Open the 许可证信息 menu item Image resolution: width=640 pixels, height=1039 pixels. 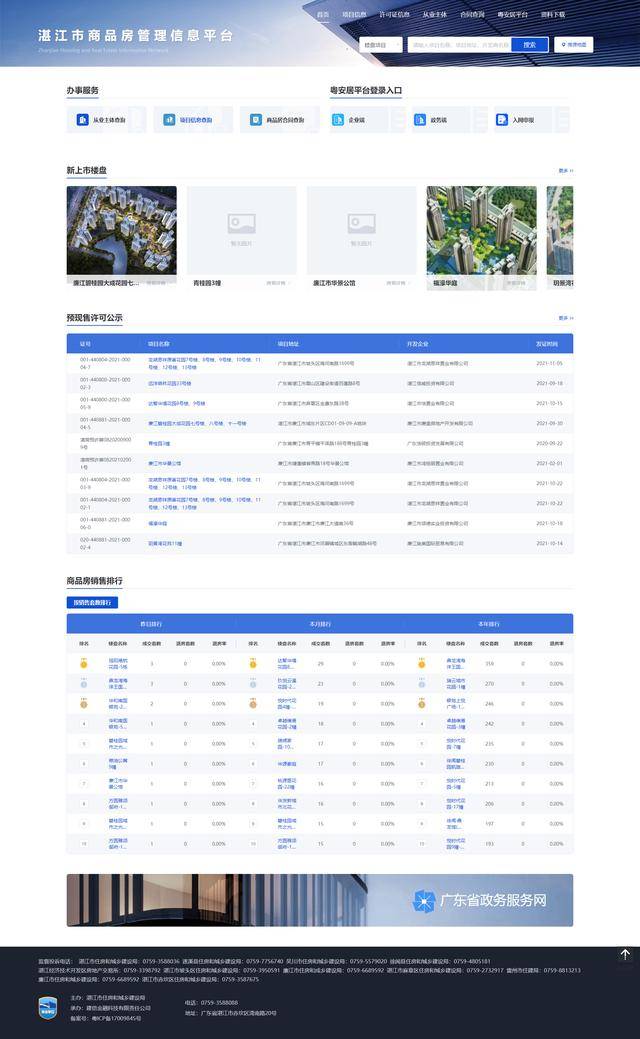click(x=394, y=14)
